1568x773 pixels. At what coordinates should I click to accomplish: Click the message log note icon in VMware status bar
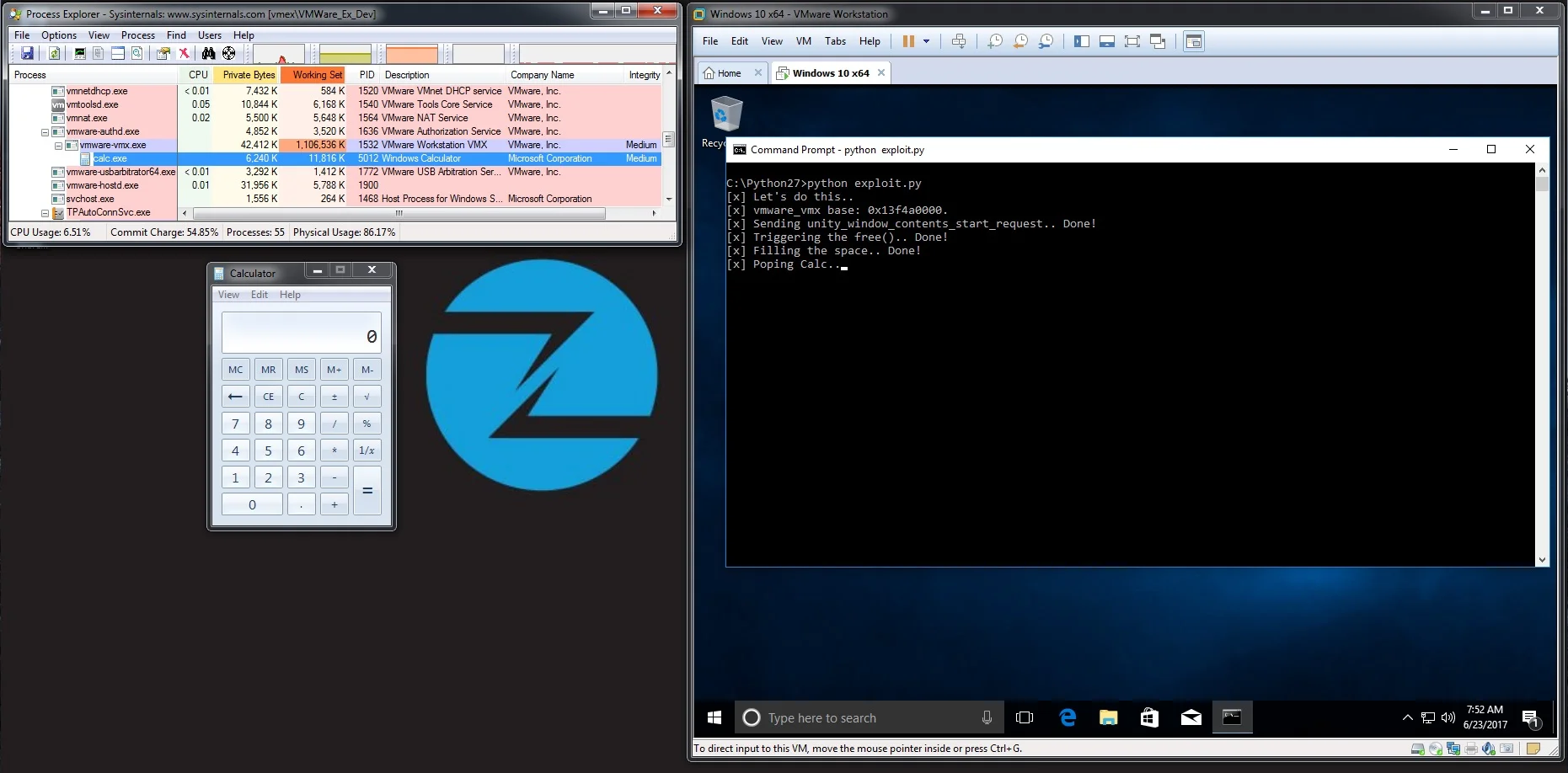pyautogui.click(x=1533, y=749)
